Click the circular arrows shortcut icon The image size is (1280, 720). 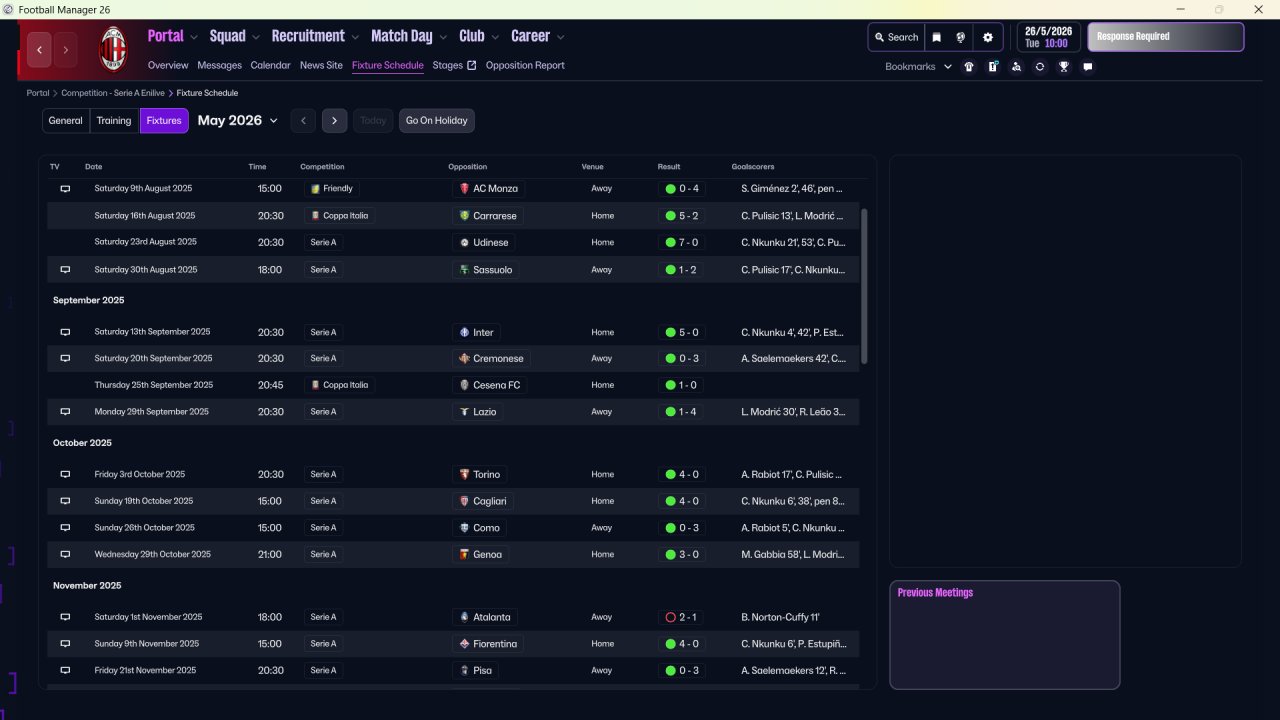tap(1040, 67)
